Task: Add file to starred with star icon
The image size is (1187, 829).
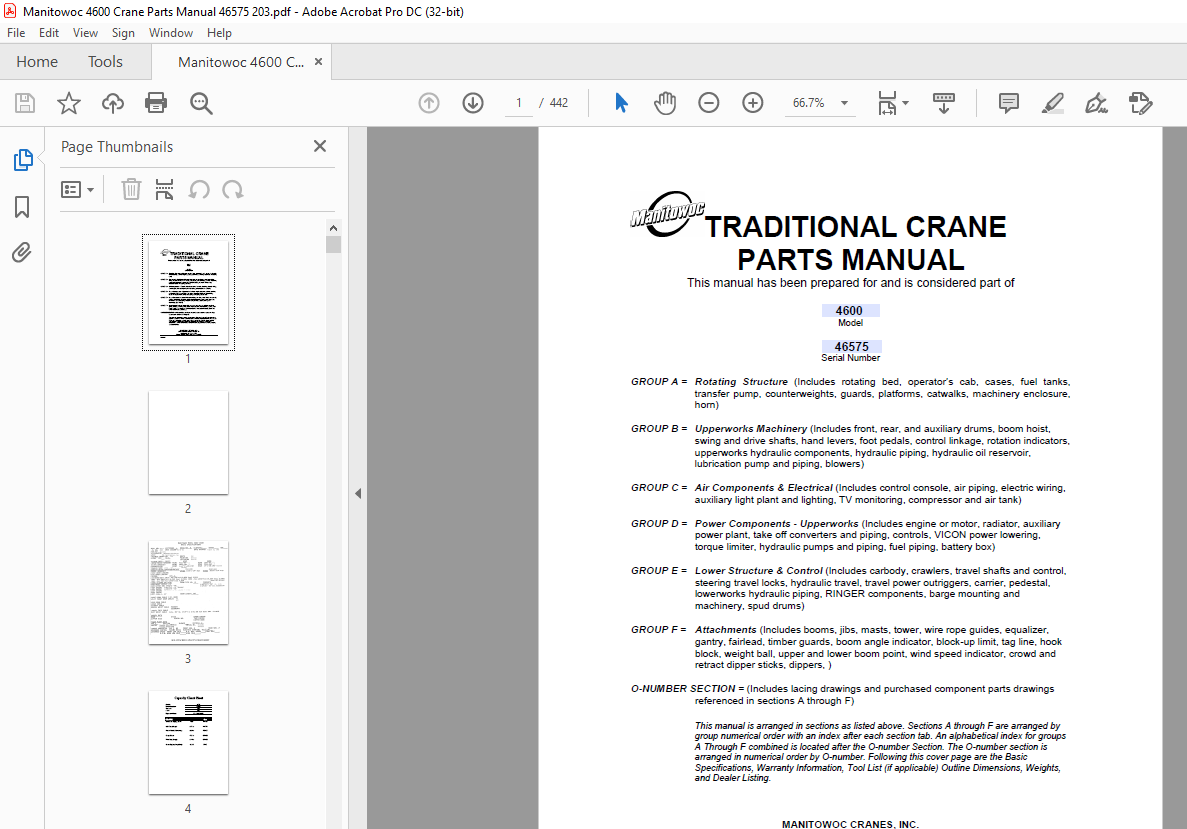Action: click(69, 103)
